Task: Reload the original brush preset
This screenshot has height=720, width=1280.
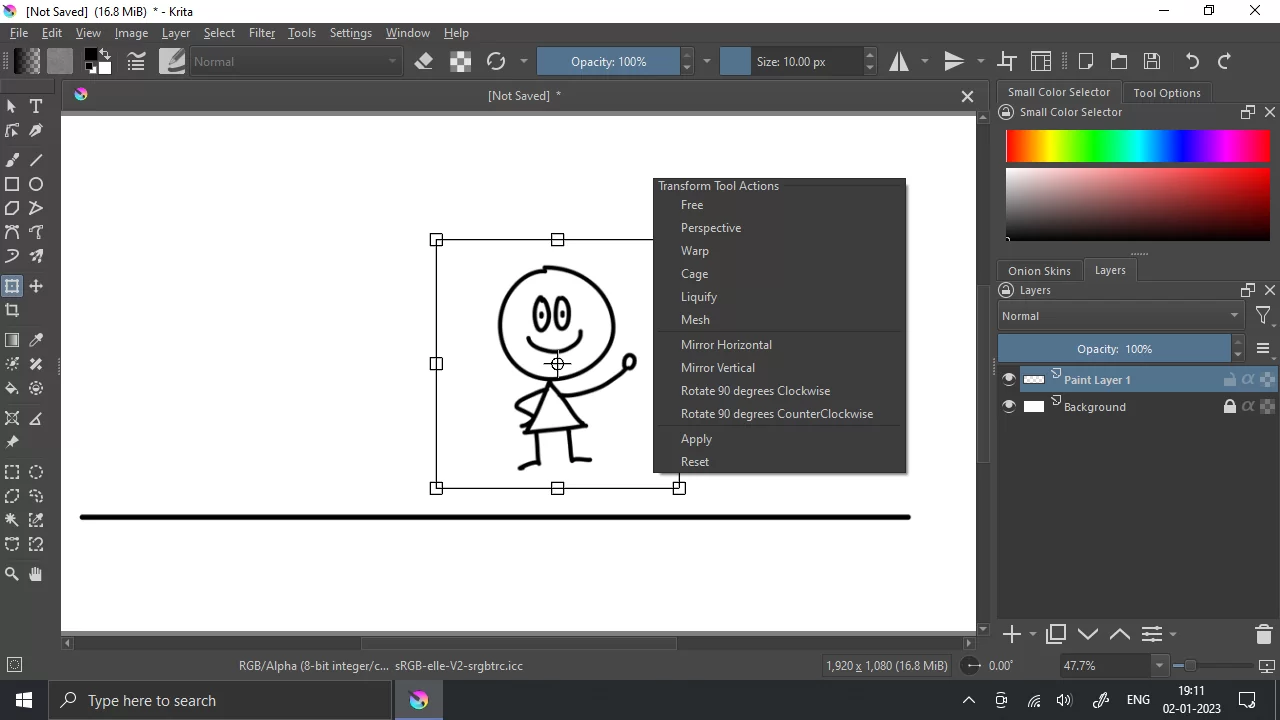Action: pyautogui.click(x=496, y=61)
